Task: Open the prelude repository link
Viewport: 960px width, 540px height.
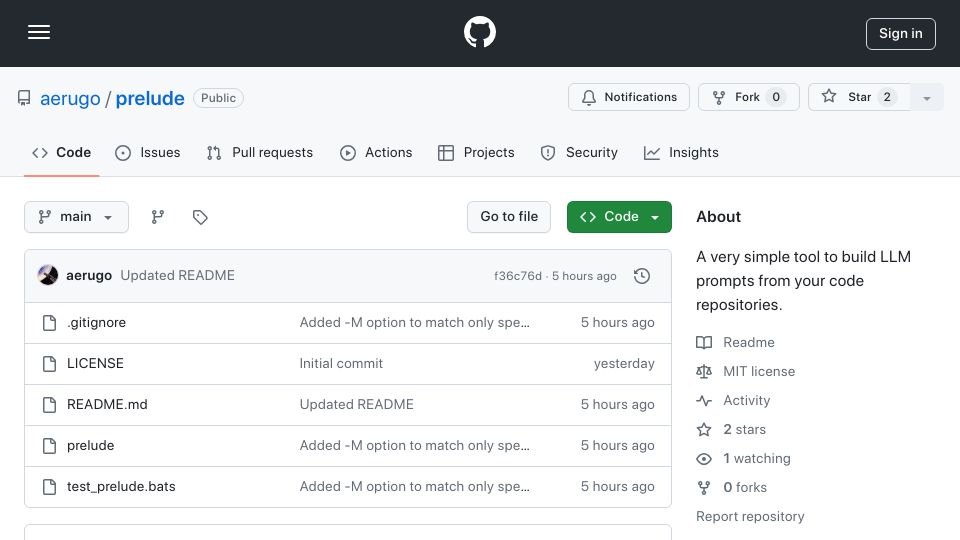Action: [150, 98]
